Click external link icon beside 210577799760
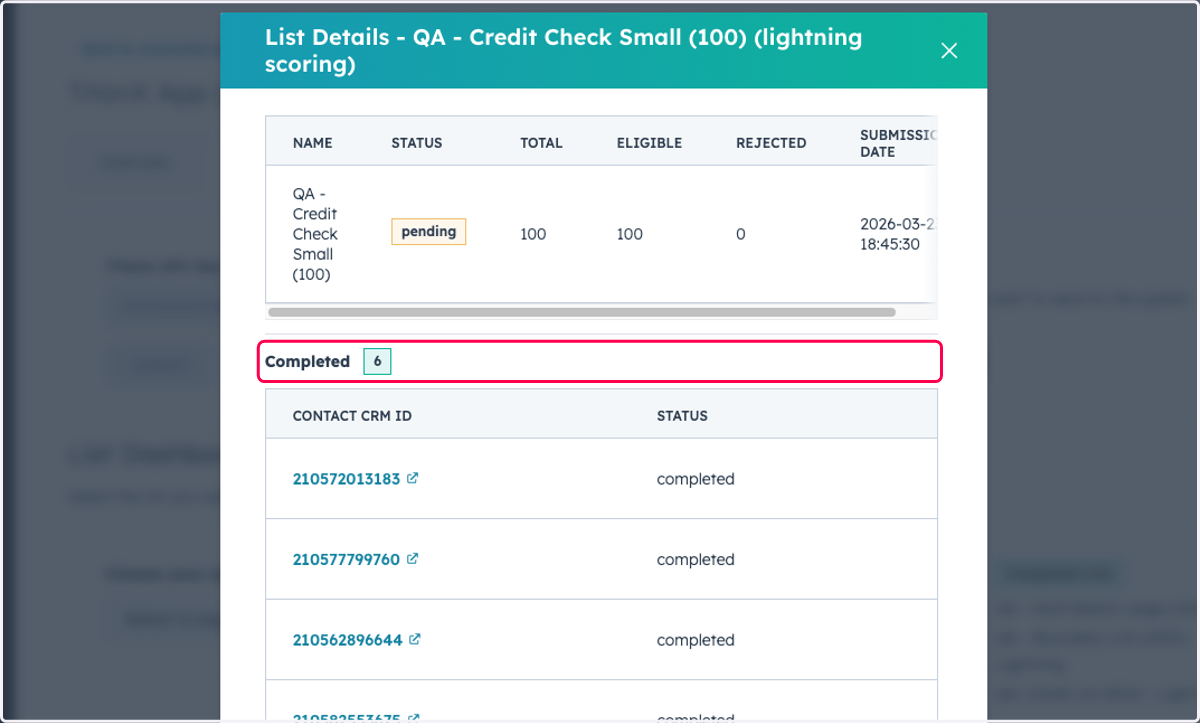This screenshot has width=1200, height=723. click(x=412, y=559)
